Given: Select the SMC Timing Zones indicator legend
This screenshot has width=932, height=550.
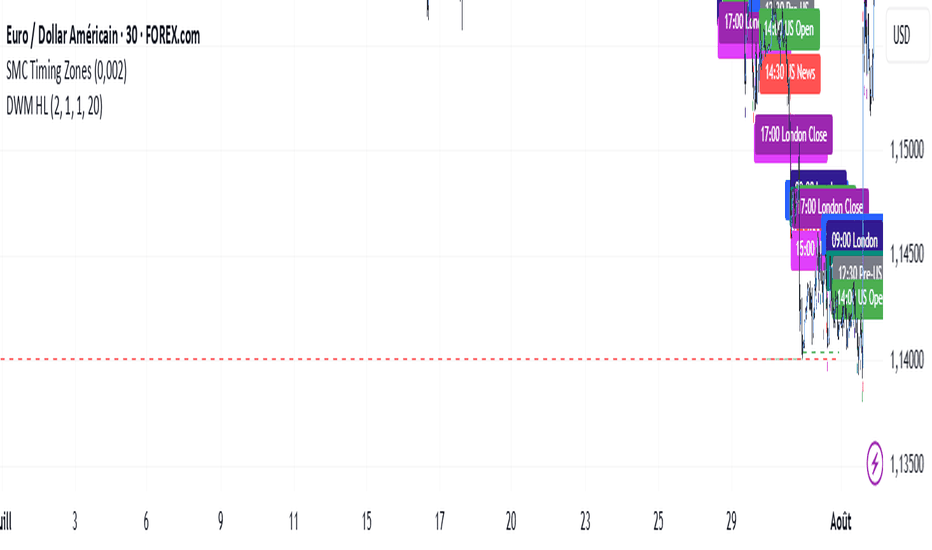Looking at the screenshot, I should pyautogui.click(x=67, y=71).
